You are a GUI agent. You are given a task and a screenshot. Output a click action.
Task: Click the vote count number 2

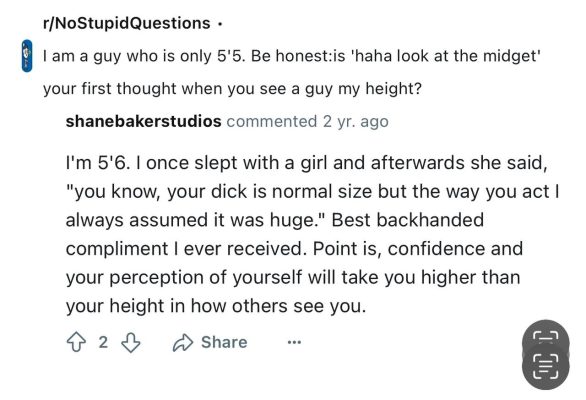point(103,342)
